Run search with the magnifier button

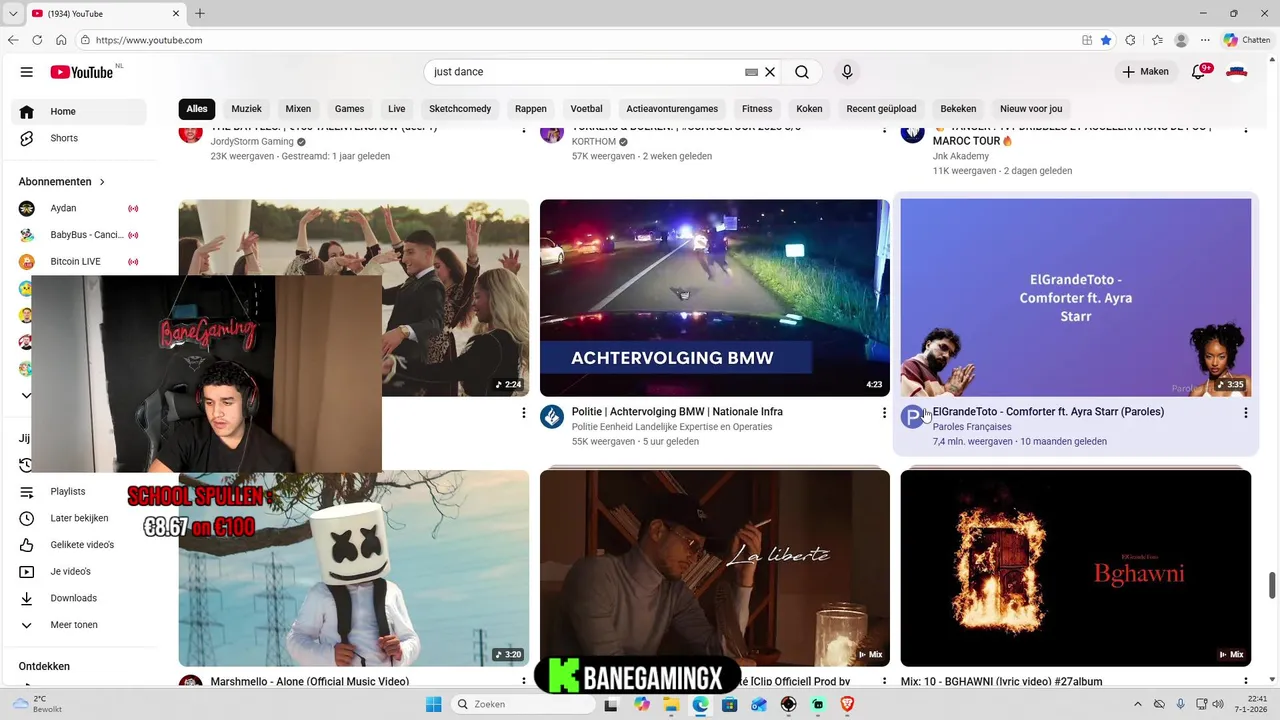point(802,72)
